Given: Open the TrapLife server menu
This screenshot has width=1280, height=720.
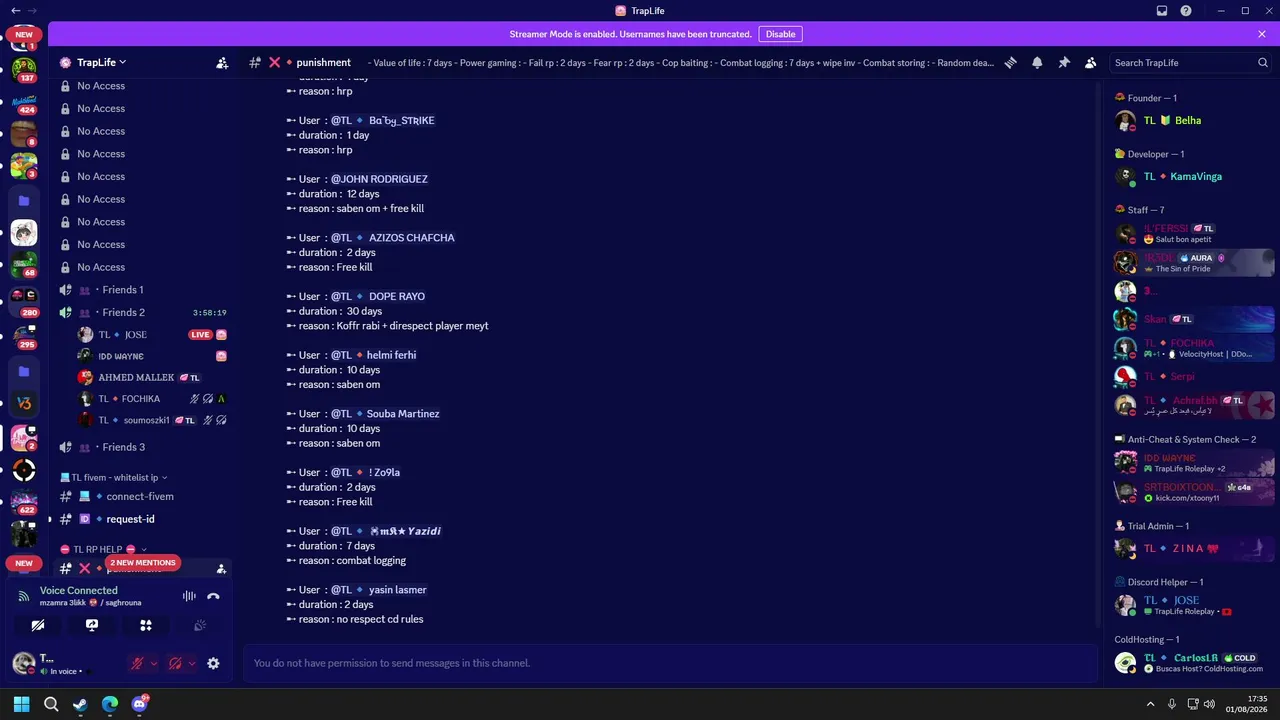Looking at the screenshot, I should click(x=101, y=62).
